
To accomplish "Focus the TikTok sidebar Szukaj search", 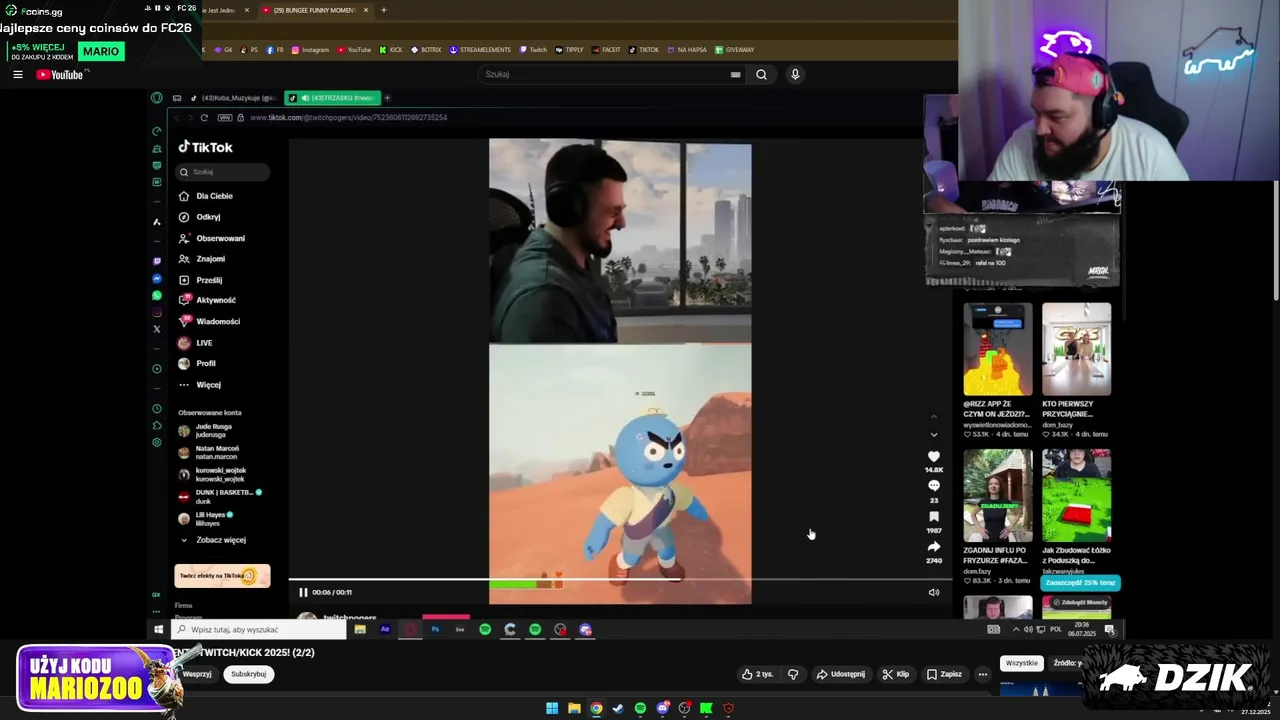I will [224, 172].
